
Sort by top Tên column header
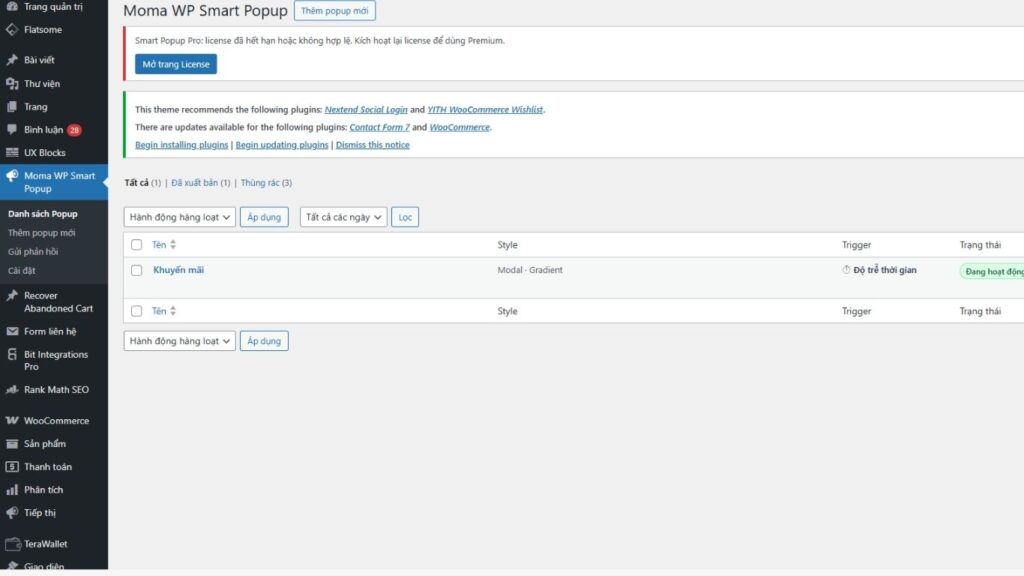click(159, 244)
